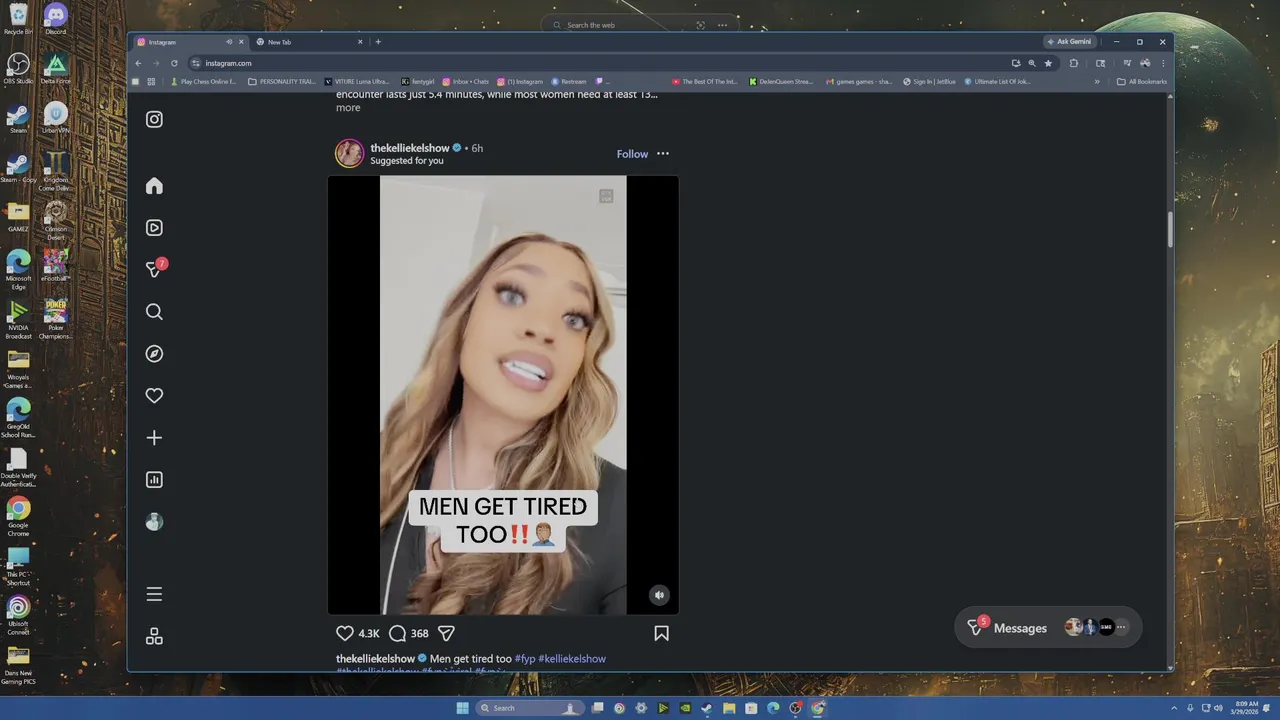Open a new browser tab with plus
The width and height of the screenshot is (1280, 720).
point(378,42)
